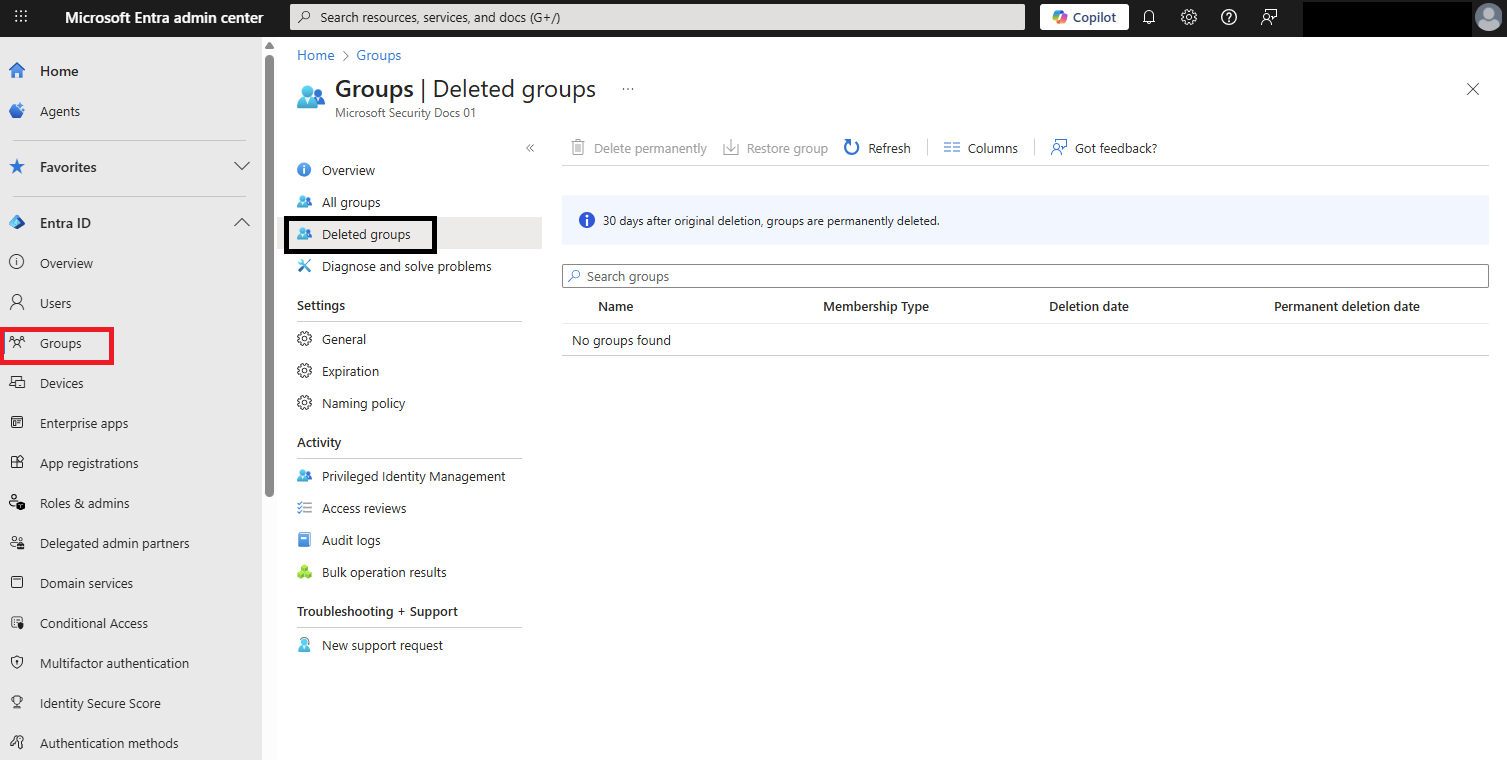Open the notifications bell
The image size is (1507, 760).
[1148, 17]
